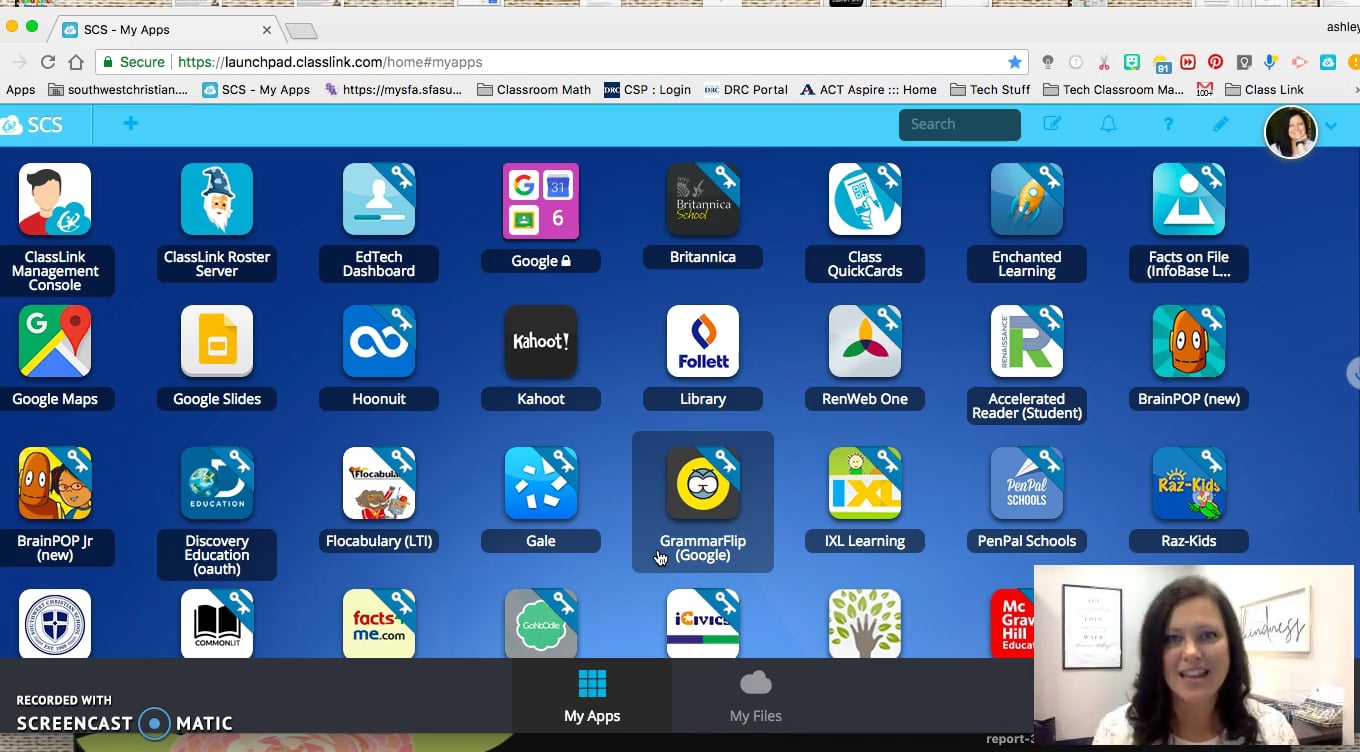
Task: Open the ClassLink Management Console app
Action: point(55,200)
